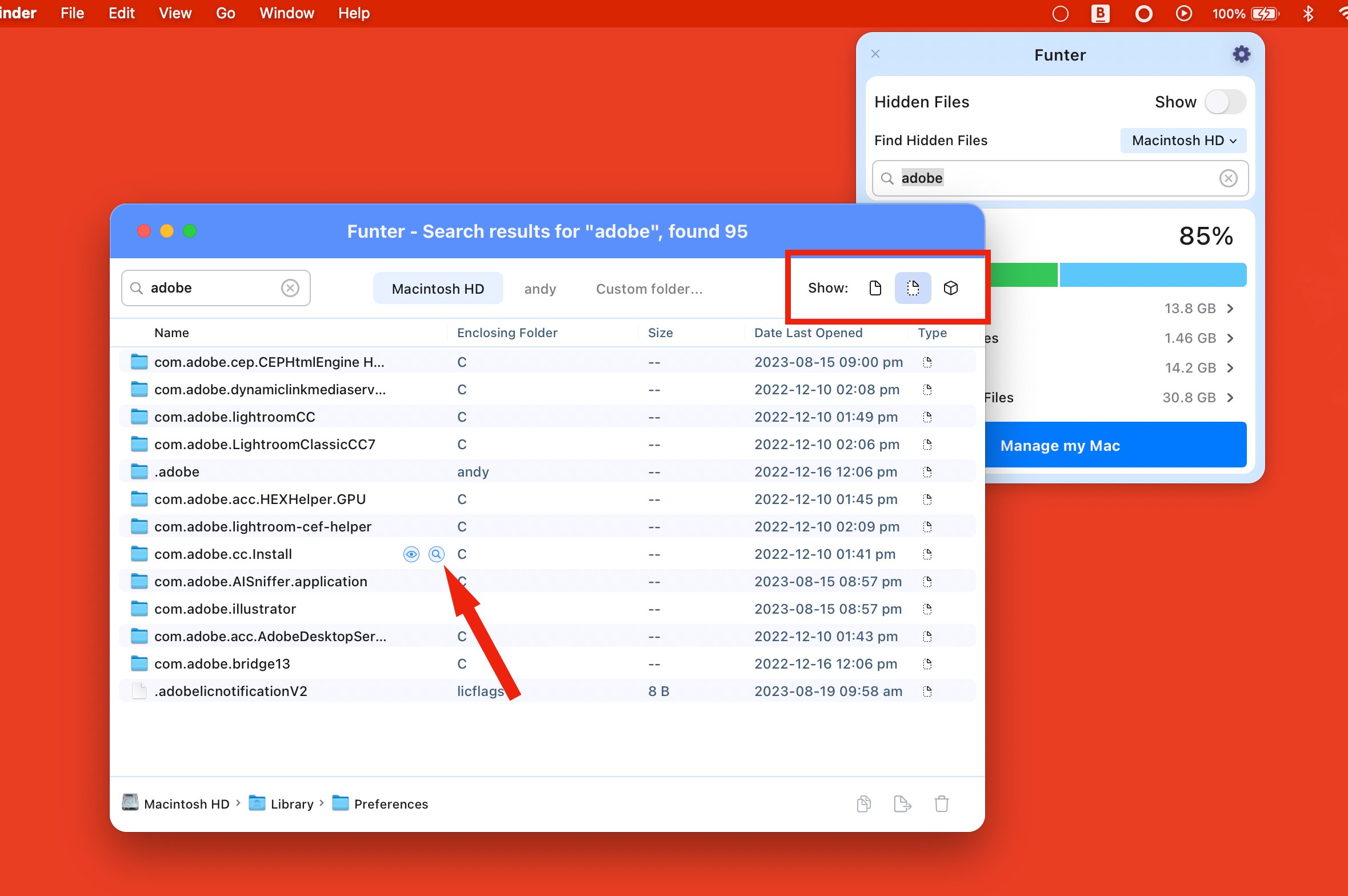1348x896 pixels.
Task: Expand the 30.8 GB storage row chevron
Action: click(1230, 398)
